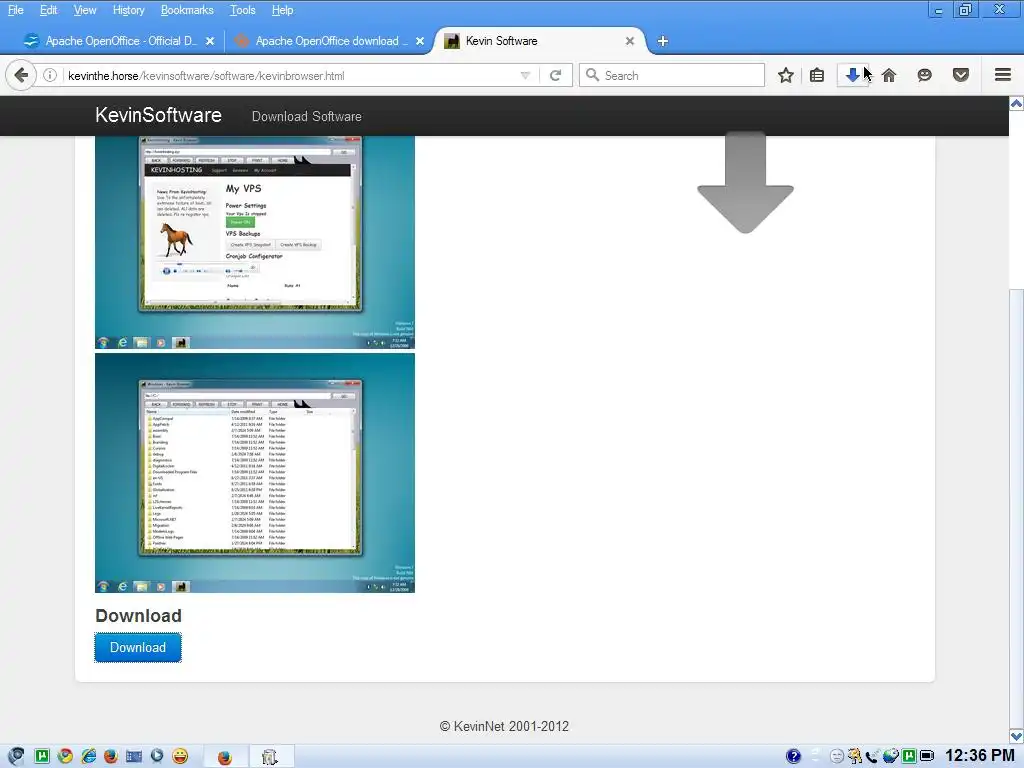The image size is (1024, 768).
Task: Open the Hello chat smiley icon
Action: (x=924, y=75)
